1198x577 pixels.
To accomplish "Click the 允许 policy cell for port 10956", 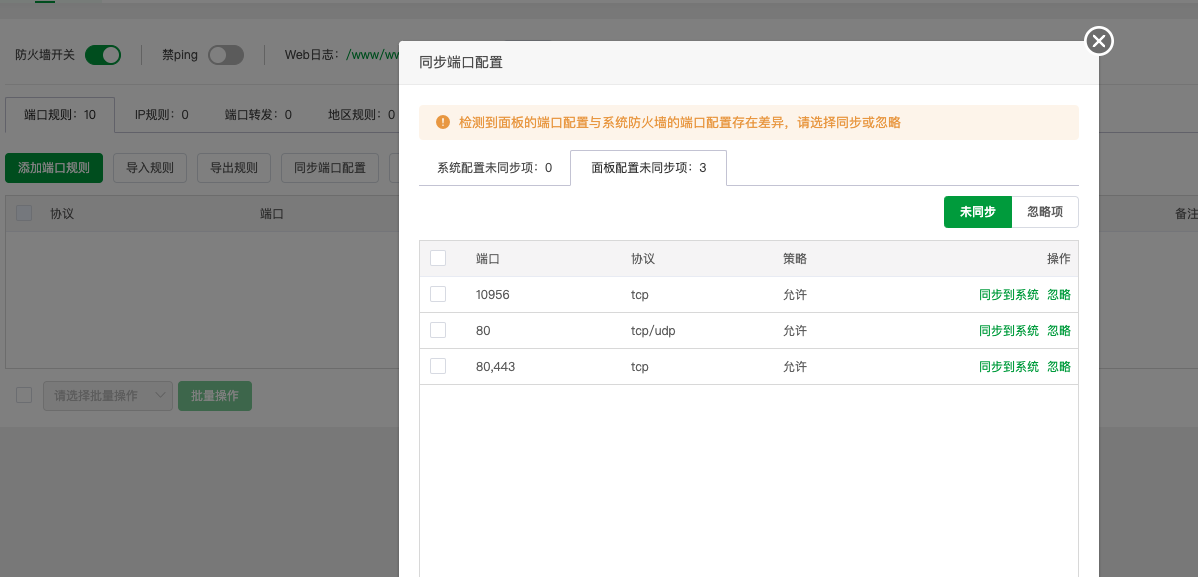I will 795,294.
